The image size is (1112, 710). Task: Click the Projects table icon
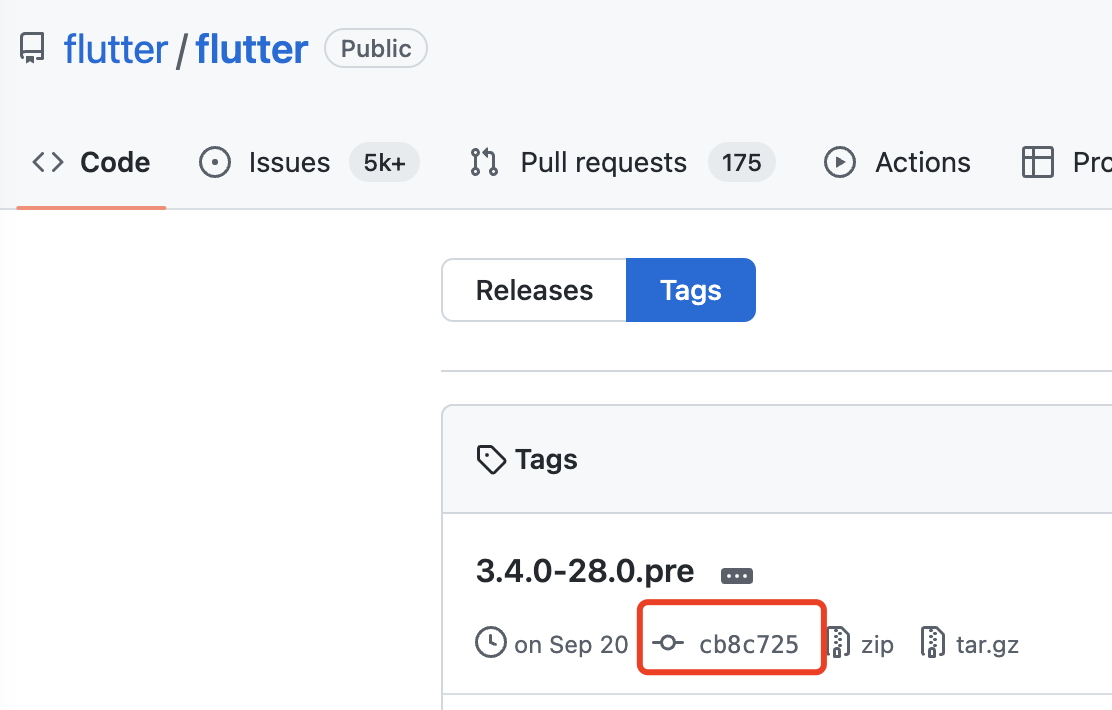(1037, 162)
